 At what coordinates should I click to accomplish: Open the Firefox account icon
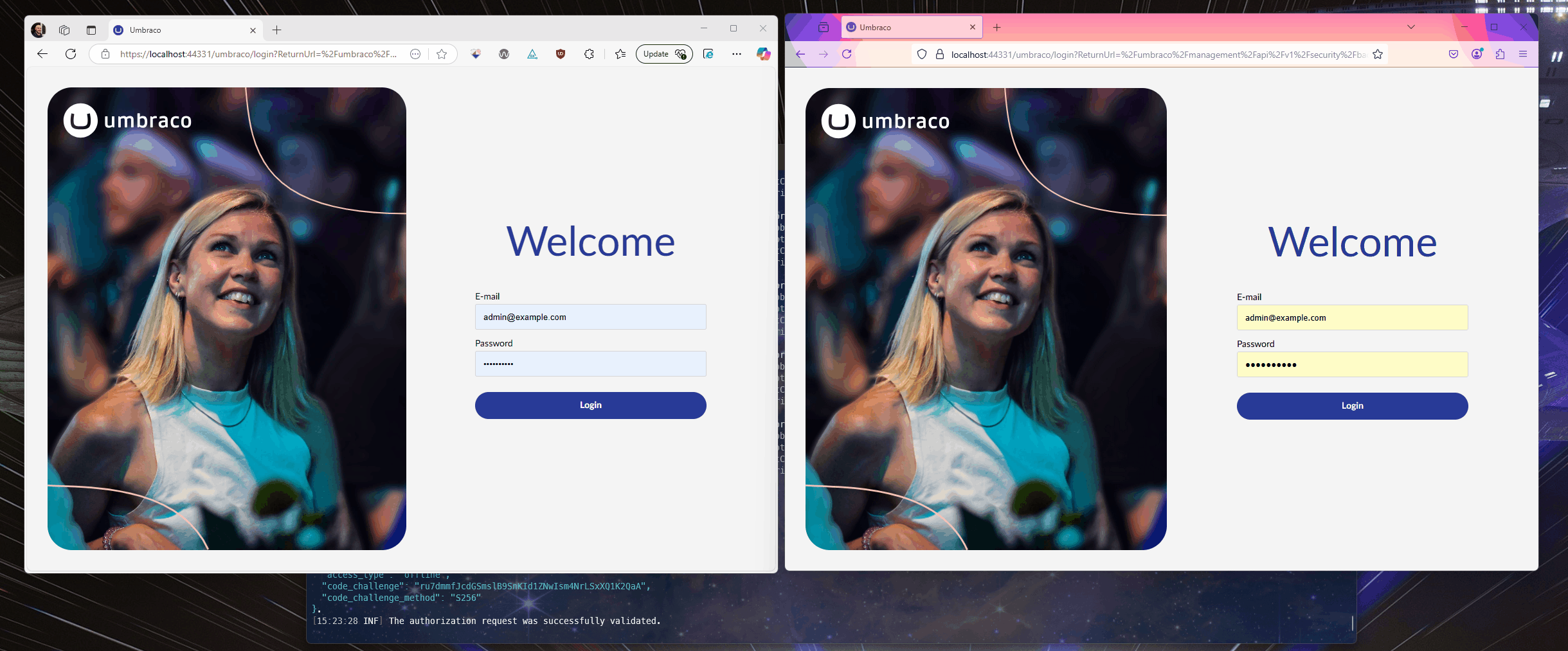coord(1477,54)
